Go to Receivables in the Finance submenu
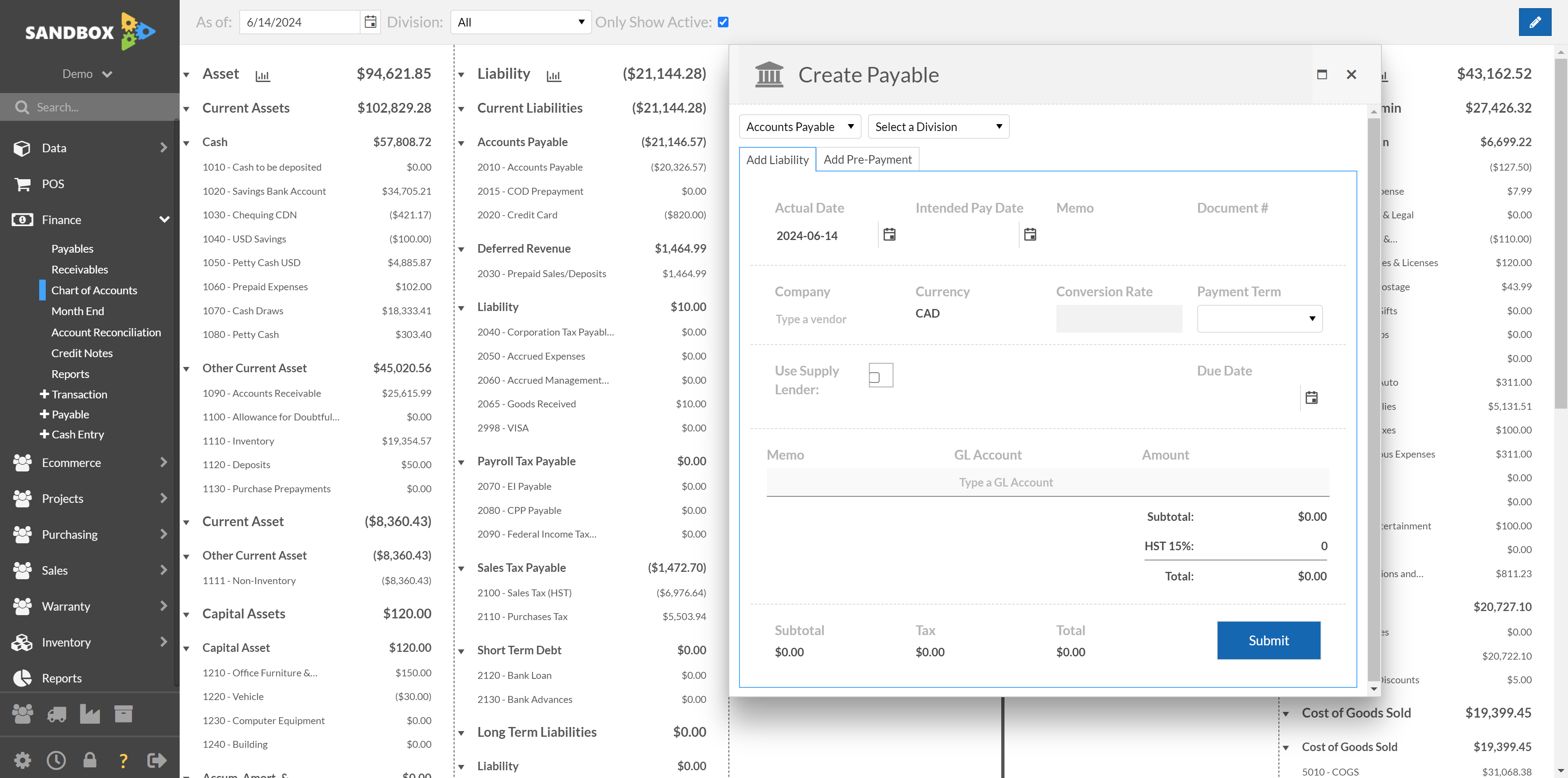This screenshot has width=1568, height=778. point(80,269)
